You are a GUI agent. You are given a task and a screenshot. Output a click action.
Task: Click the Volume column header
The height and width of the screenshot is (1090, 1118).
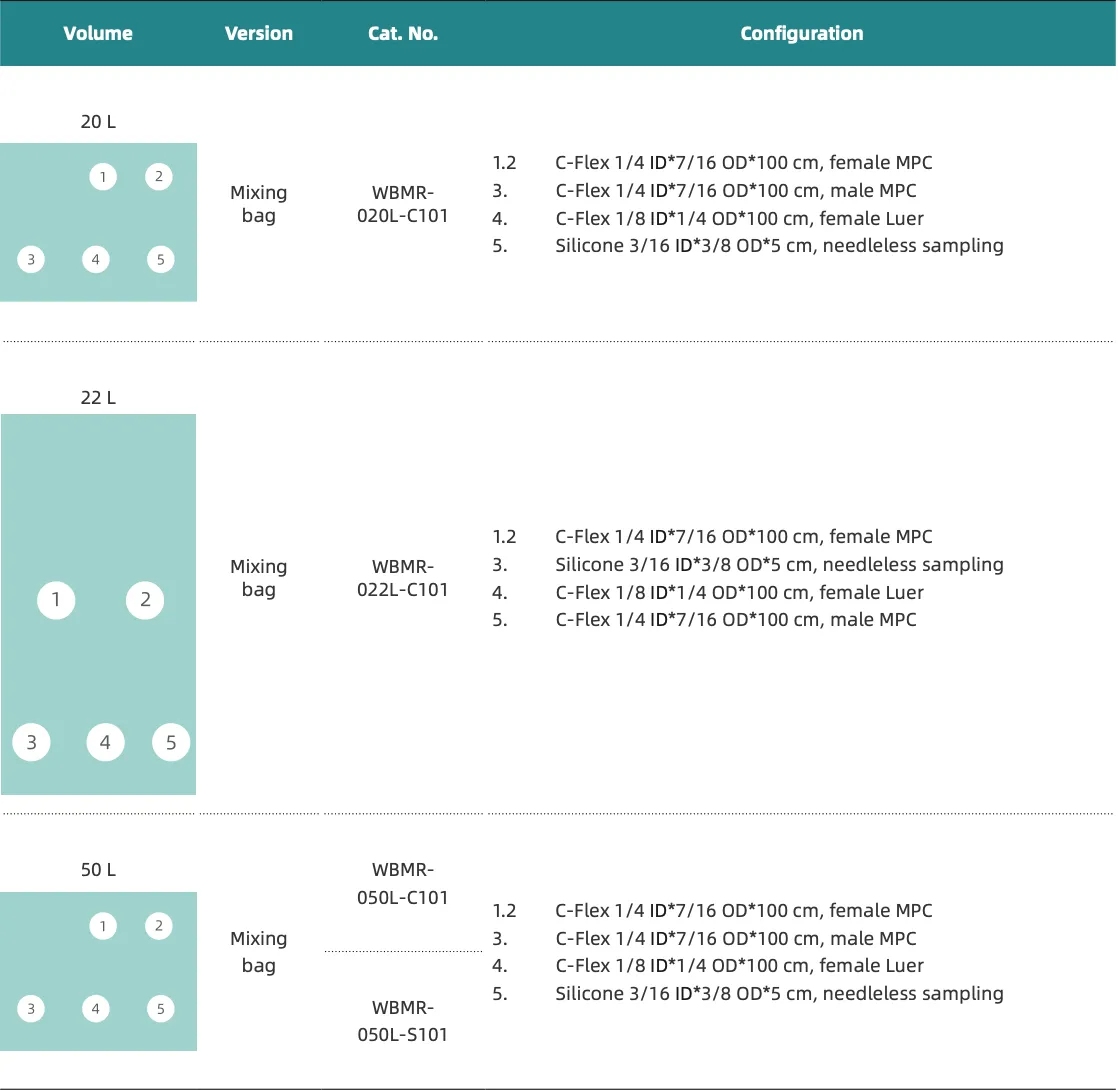pyautogui.click(x=98, y=34)
